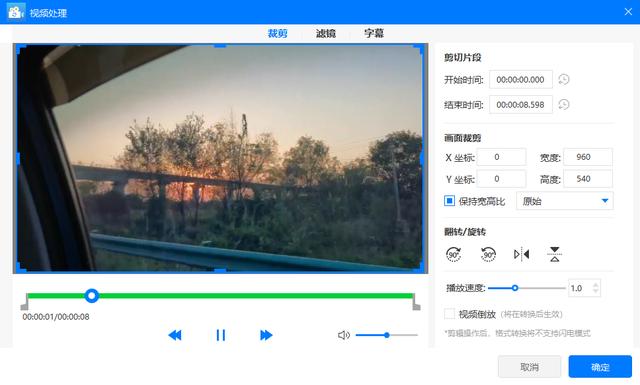640x385 pixels.
Task: Click the X 坐标 input field
Action: (501, 157)
